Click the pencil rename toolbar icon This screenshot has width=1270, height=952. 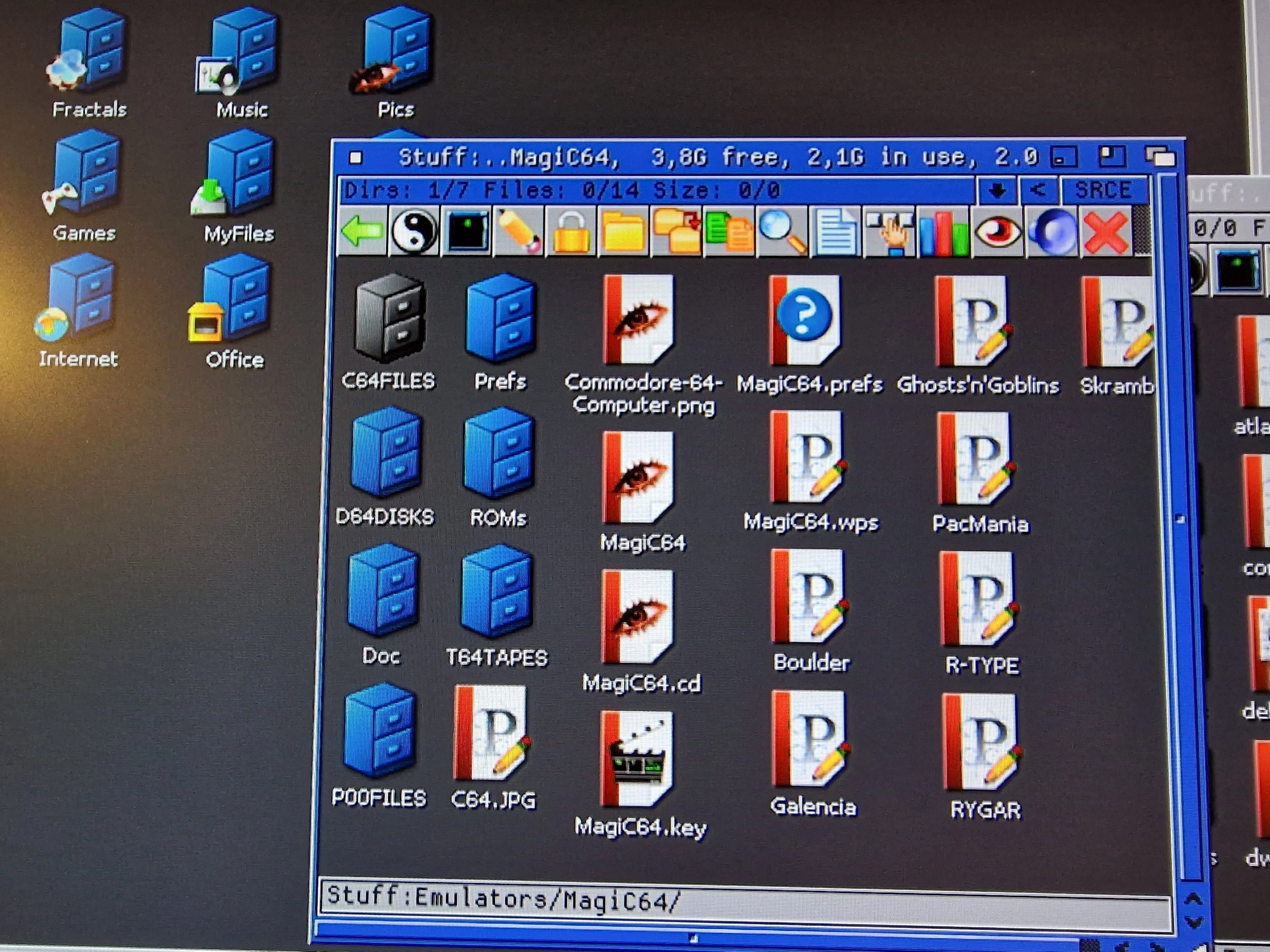coord(519,231)
